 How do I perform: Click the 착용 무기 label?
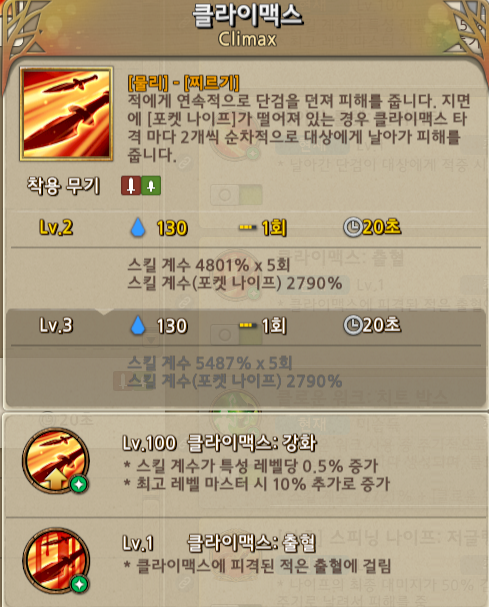pos(63,186)
